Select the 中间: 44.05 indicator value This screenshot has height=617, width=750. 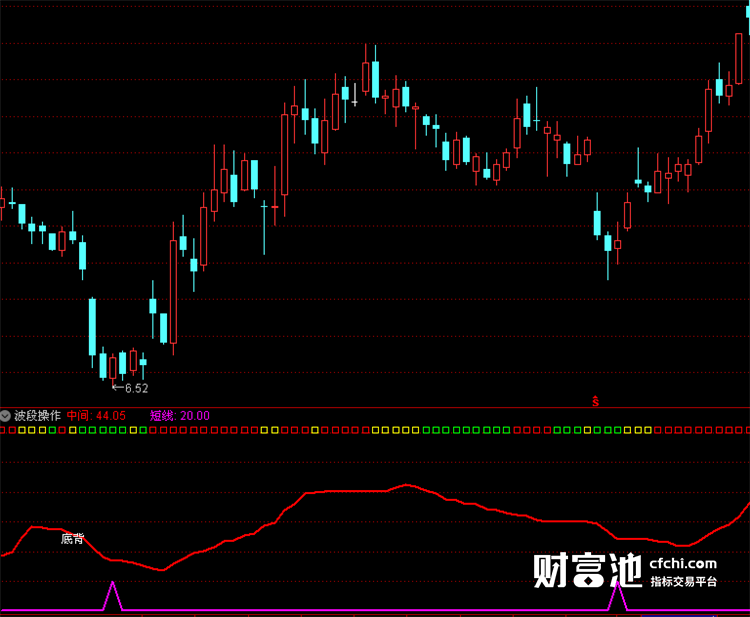tap(96, 416)
